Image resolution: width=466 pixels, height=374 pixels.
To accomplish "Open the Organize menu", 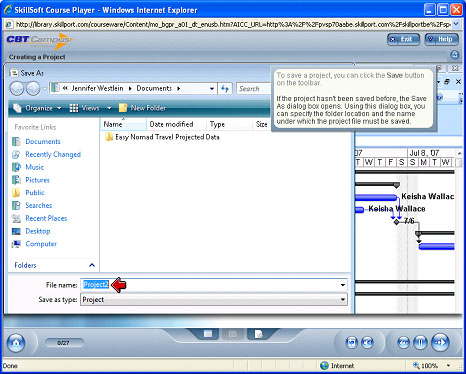I will 37,108.
